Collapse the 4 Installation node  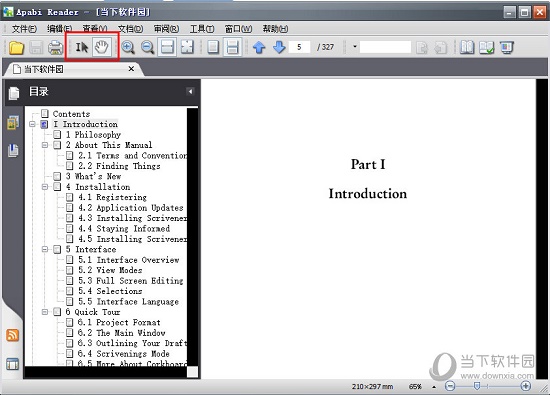45,187
